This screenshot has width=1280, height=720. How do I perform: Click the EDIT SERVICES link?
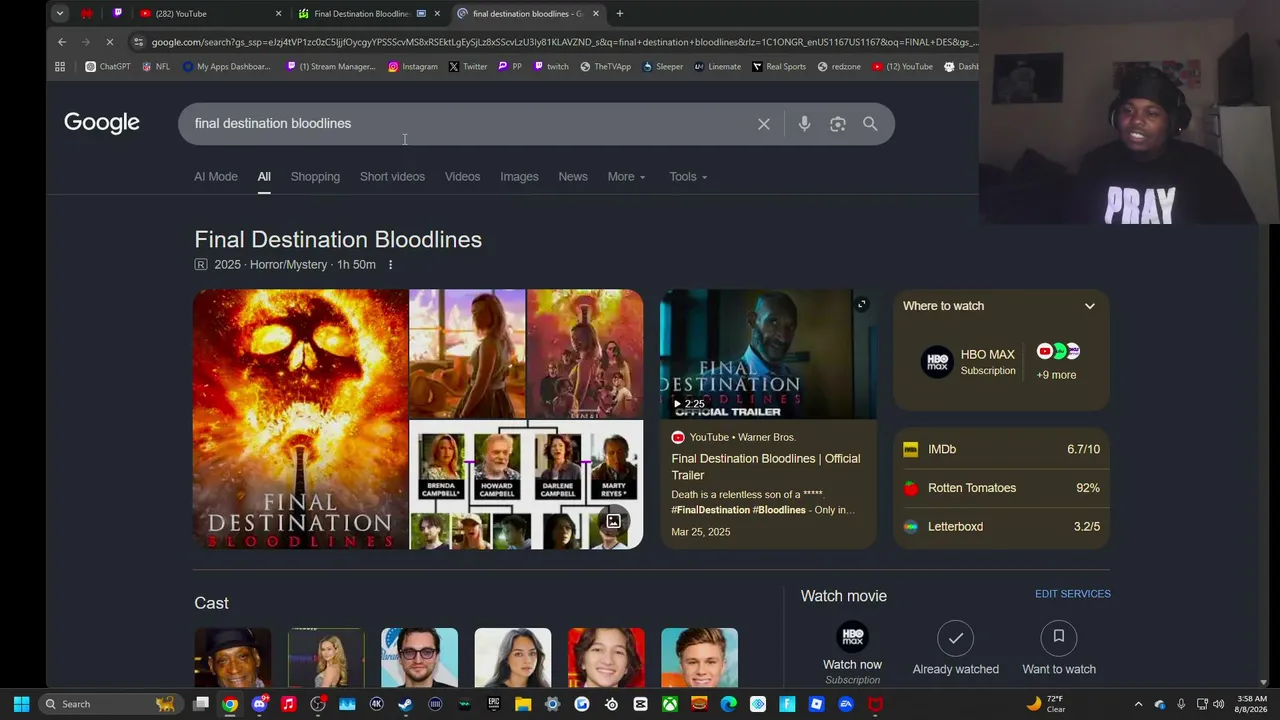(x=1073, y=594)
